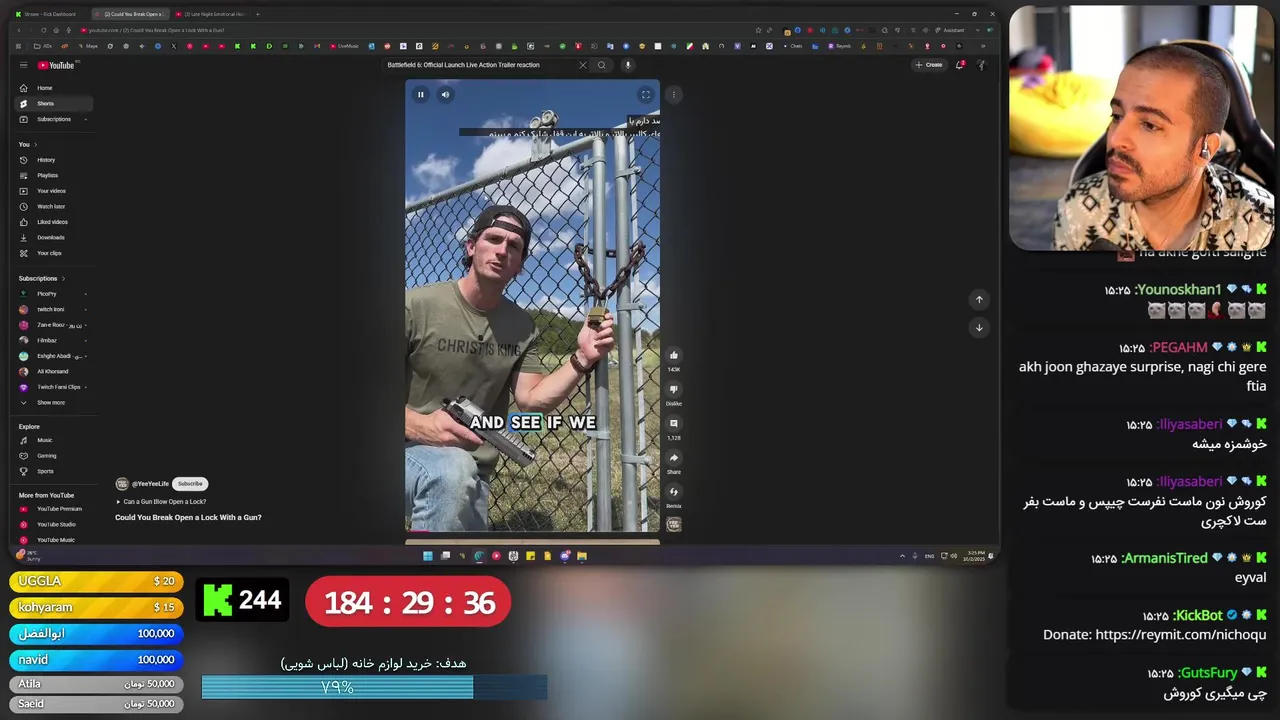Click the YouTube logo
This screenshot has height=720, width=1280.
coord(56,65)
